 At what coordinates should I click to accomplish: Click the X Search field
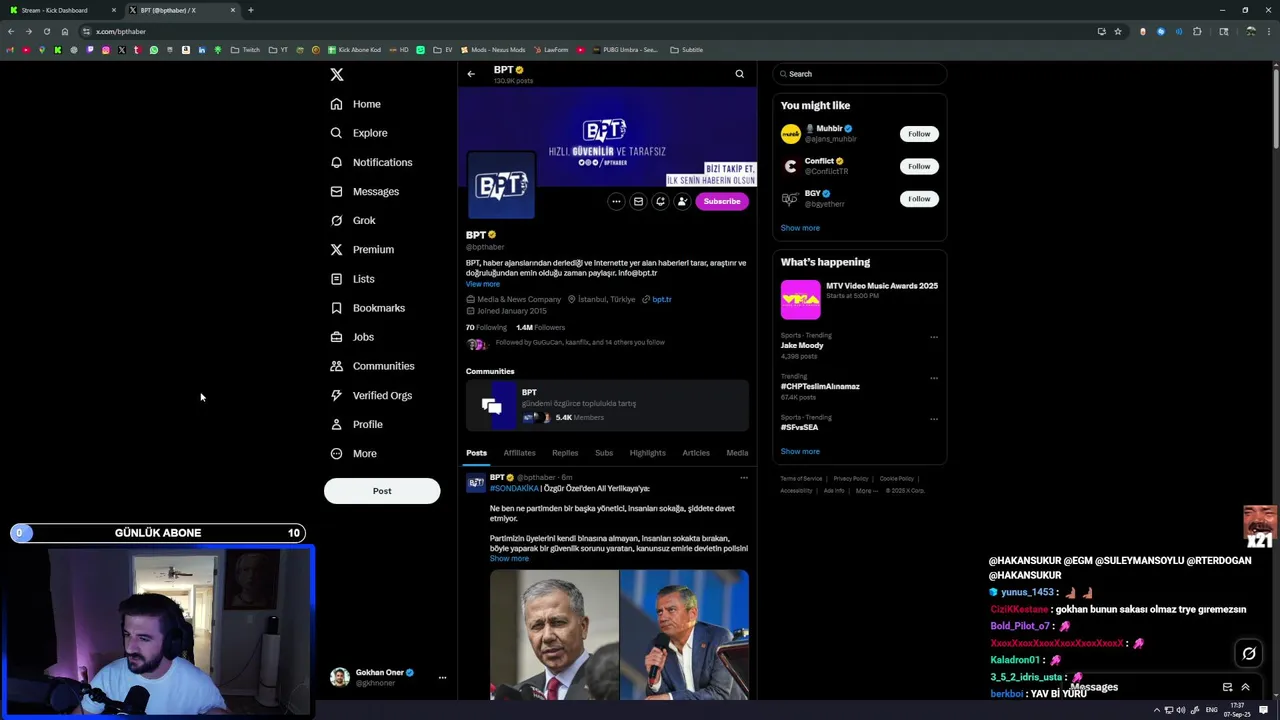pyautogui.click(x=859, y=74)
